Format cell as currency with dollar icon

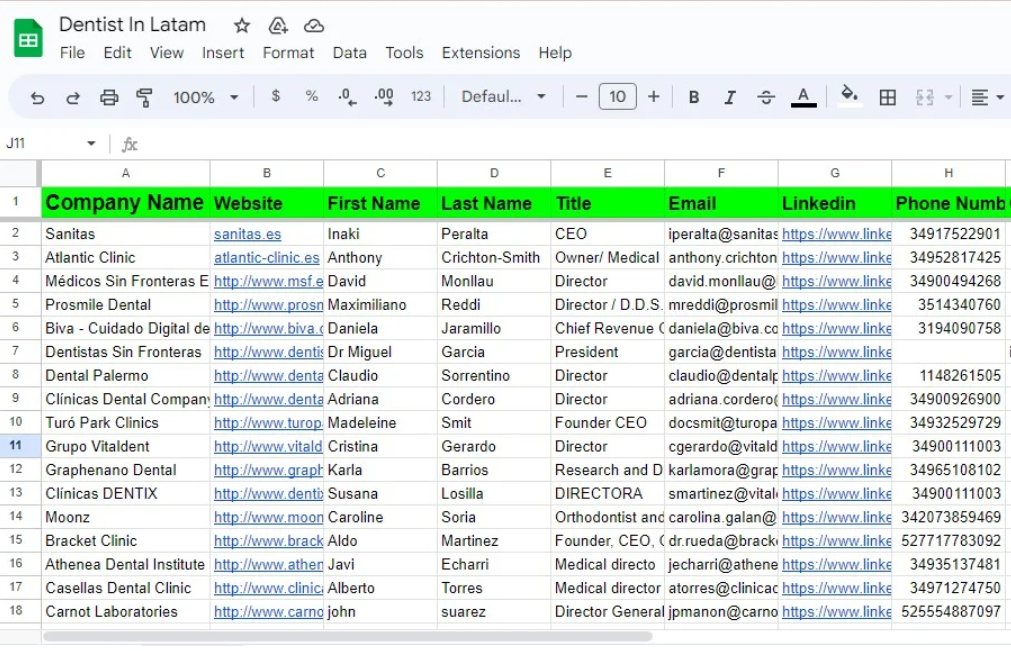[276, 97]
